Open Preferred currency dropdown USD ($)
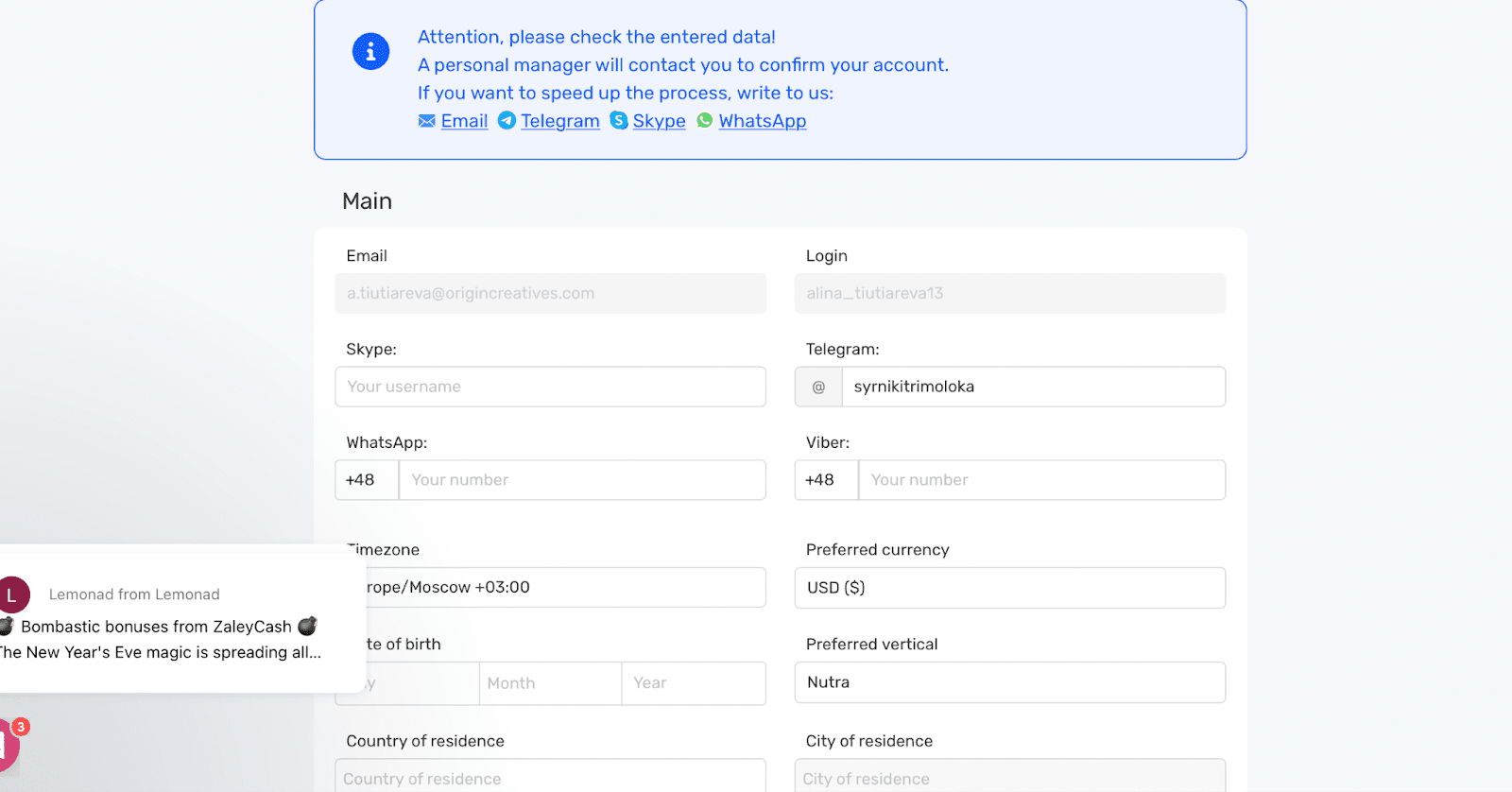Screen dimensions: 1512x792 coord(1010,588)
